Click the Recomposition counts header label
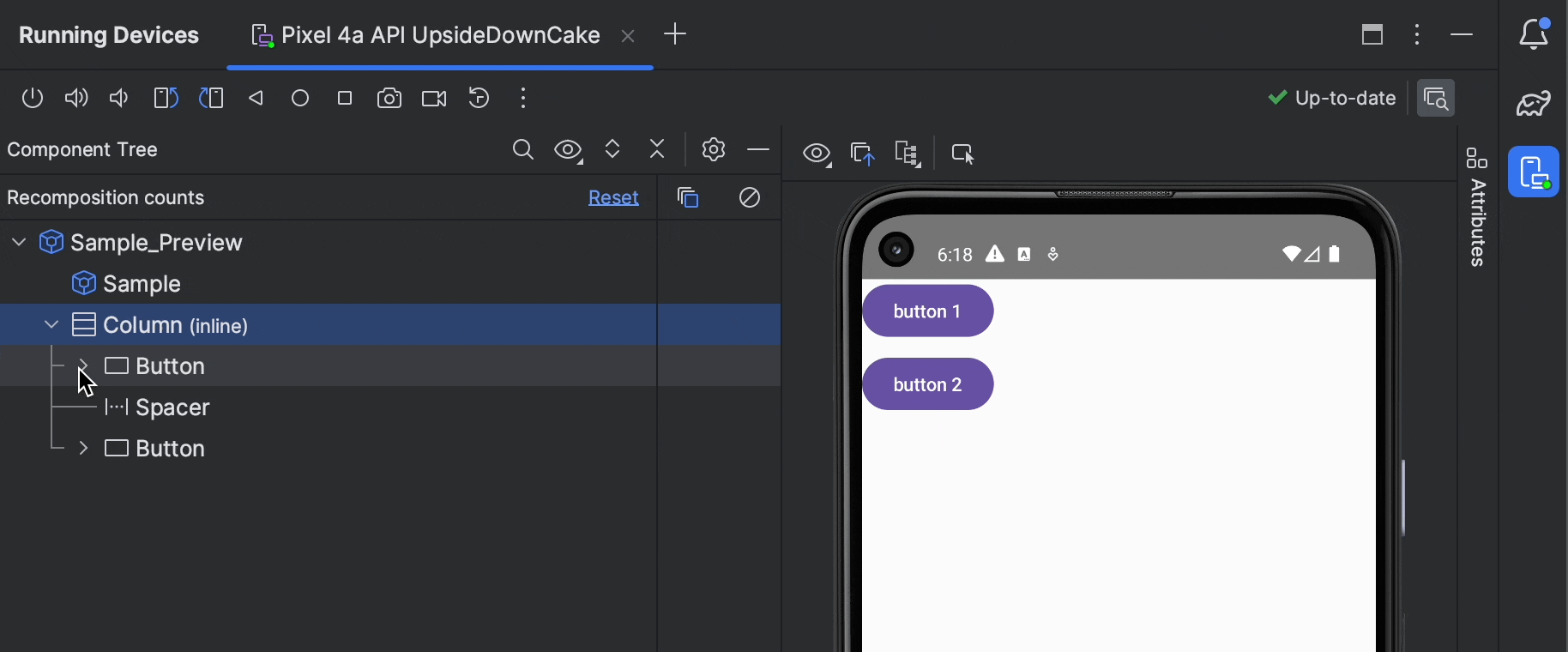Image resolution: width=1568 pixels, height=652 pixels. click(106, 198)
